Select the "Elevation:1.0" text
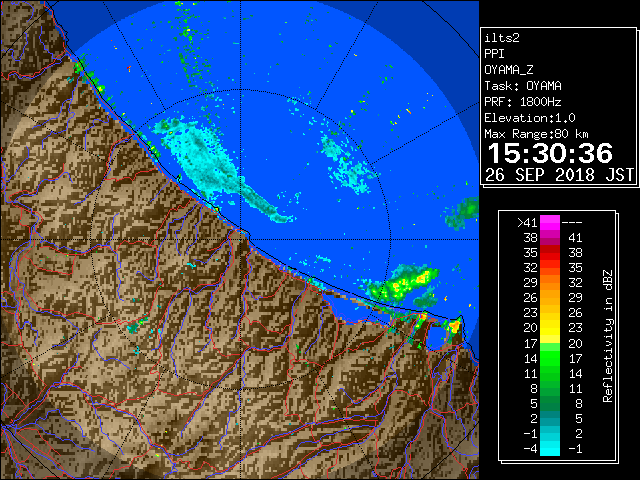This screenshot has height=480, width=640. tap(530, 118)
